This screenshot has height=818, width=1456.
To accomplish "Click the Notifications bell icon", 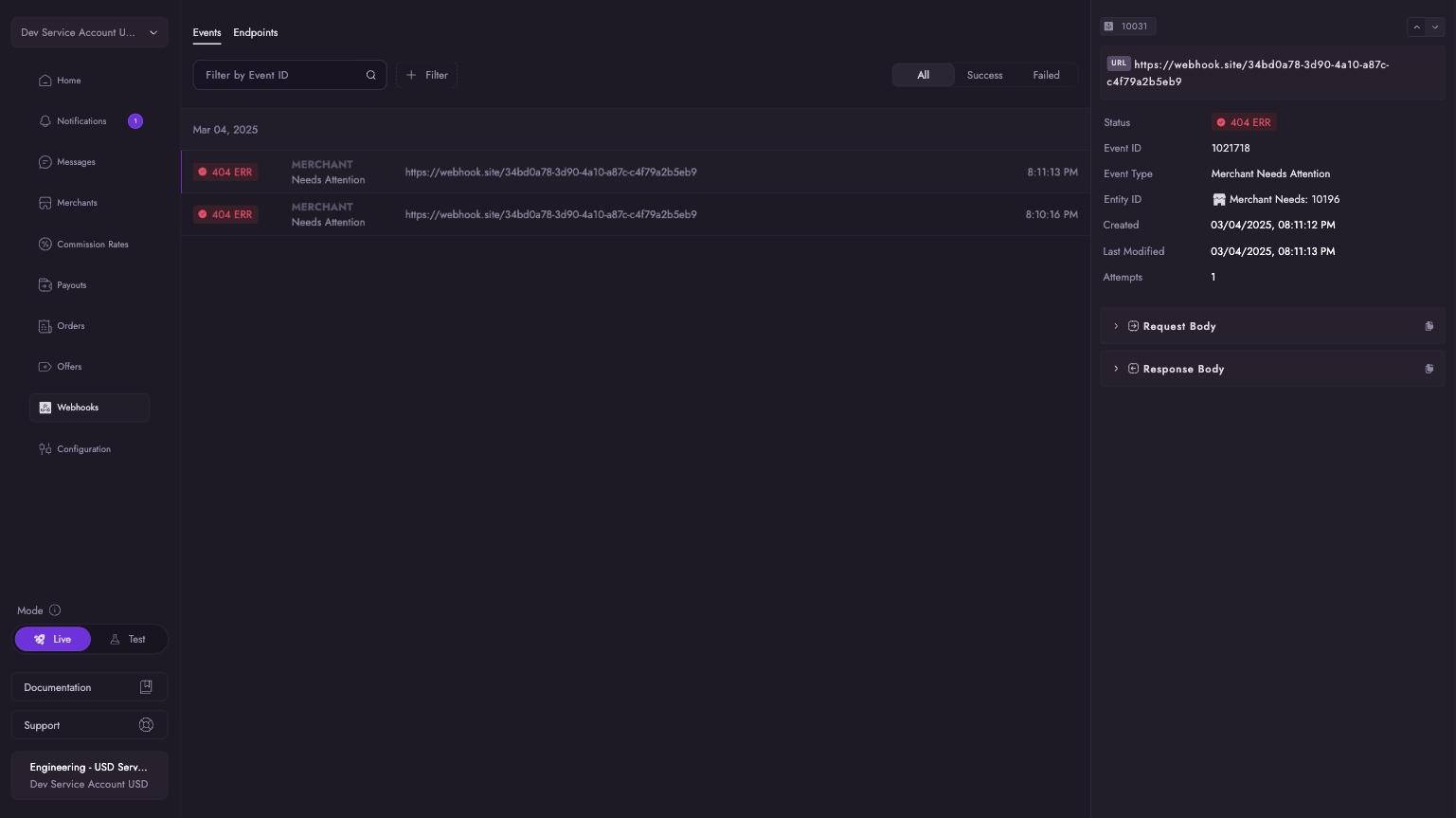I will pyautogui.click(x=45, y=121).
